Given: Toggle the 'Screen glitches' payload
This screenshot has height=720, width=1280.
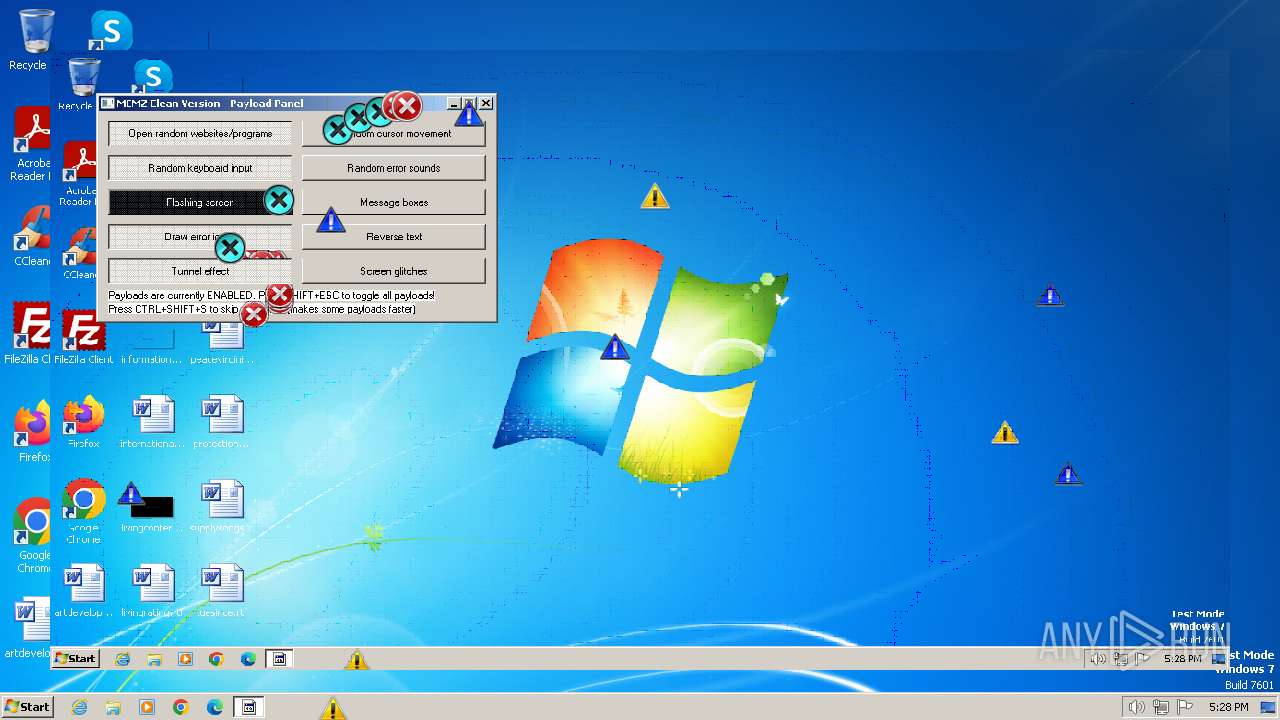Looking at the screenshot, I should click(394, 271).
